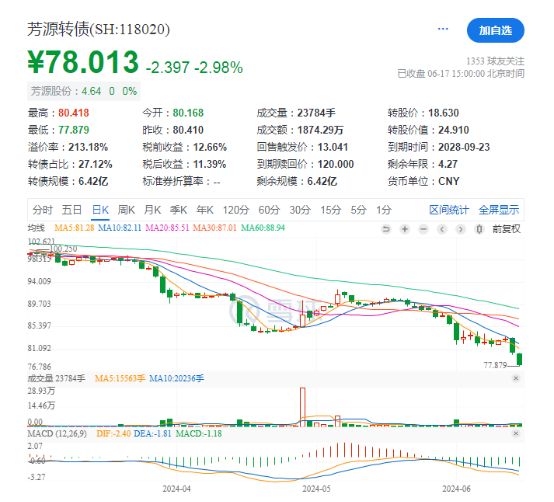
Task: Click the candlestick style icon next to 前复权
Action: [479, 229]
